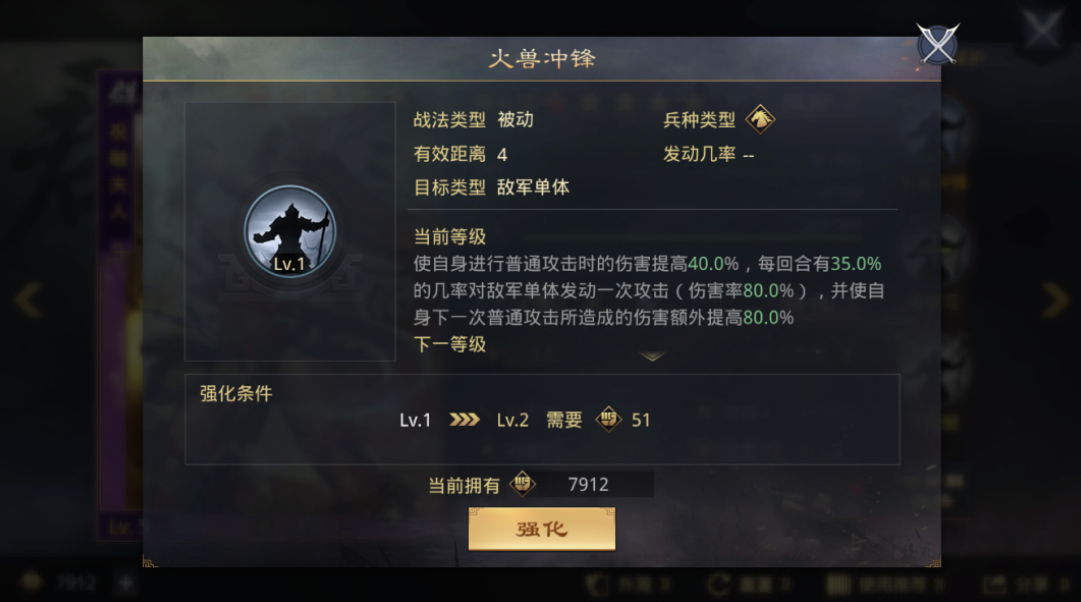Go to previous skill with left arrow
This screenshot has height=602, width=1081.
(29, 299)
